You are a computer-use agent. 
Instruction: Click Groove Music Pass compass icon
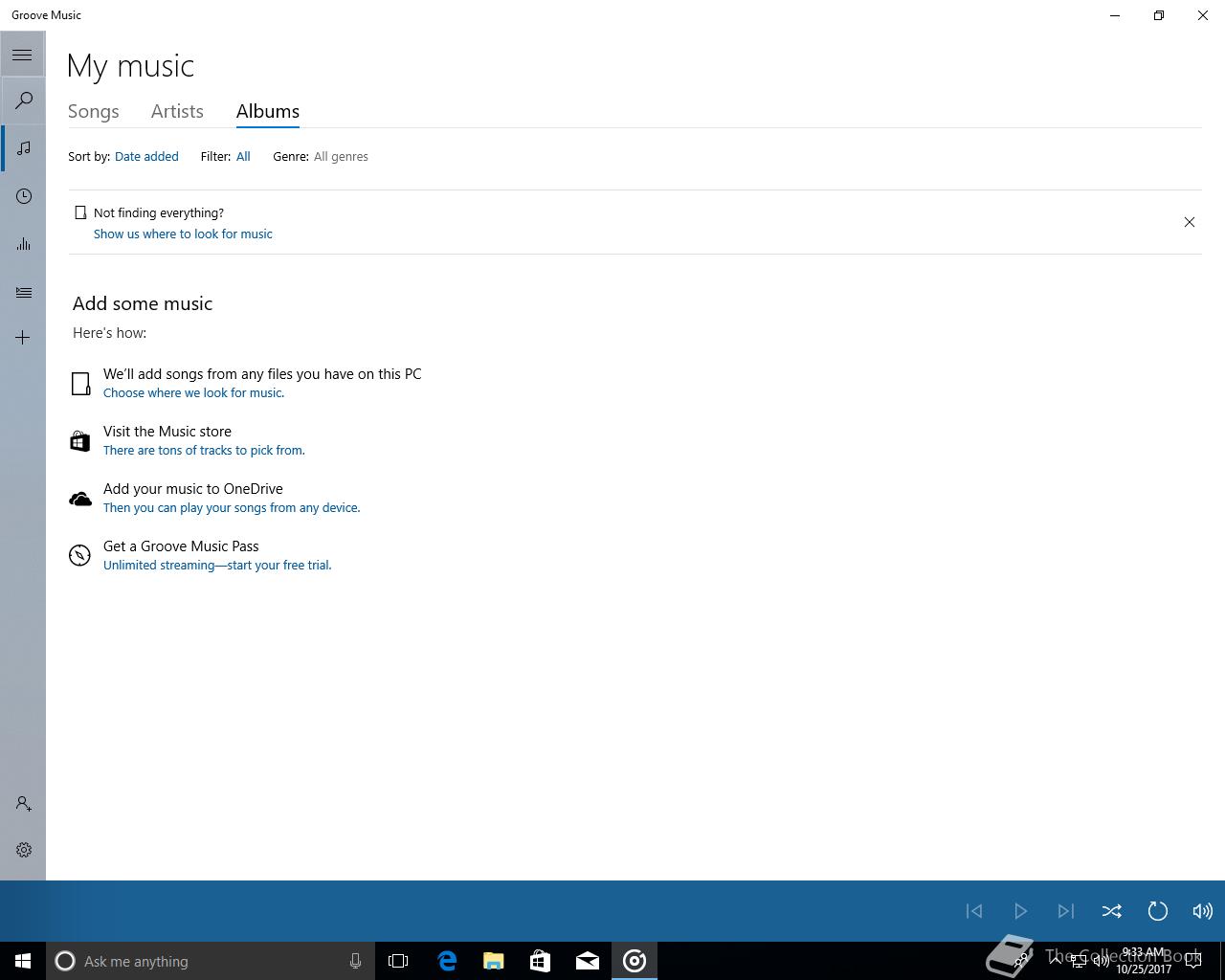click(80, 555)
